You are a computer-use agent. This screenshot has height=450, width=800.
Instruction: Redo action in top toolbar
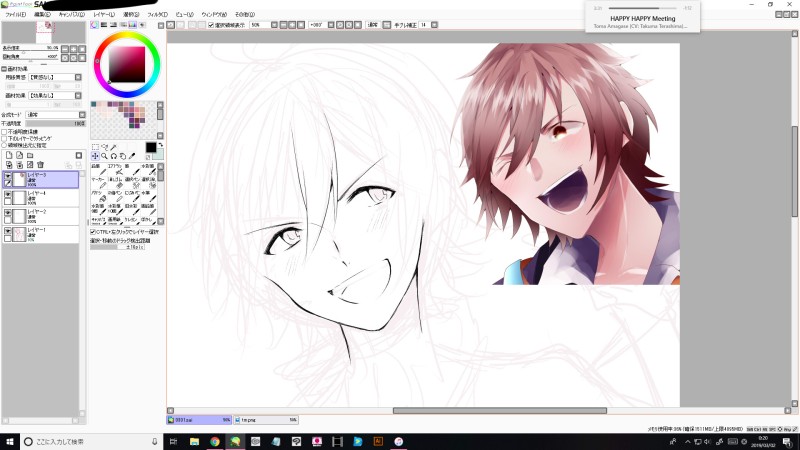click(181, 24)
